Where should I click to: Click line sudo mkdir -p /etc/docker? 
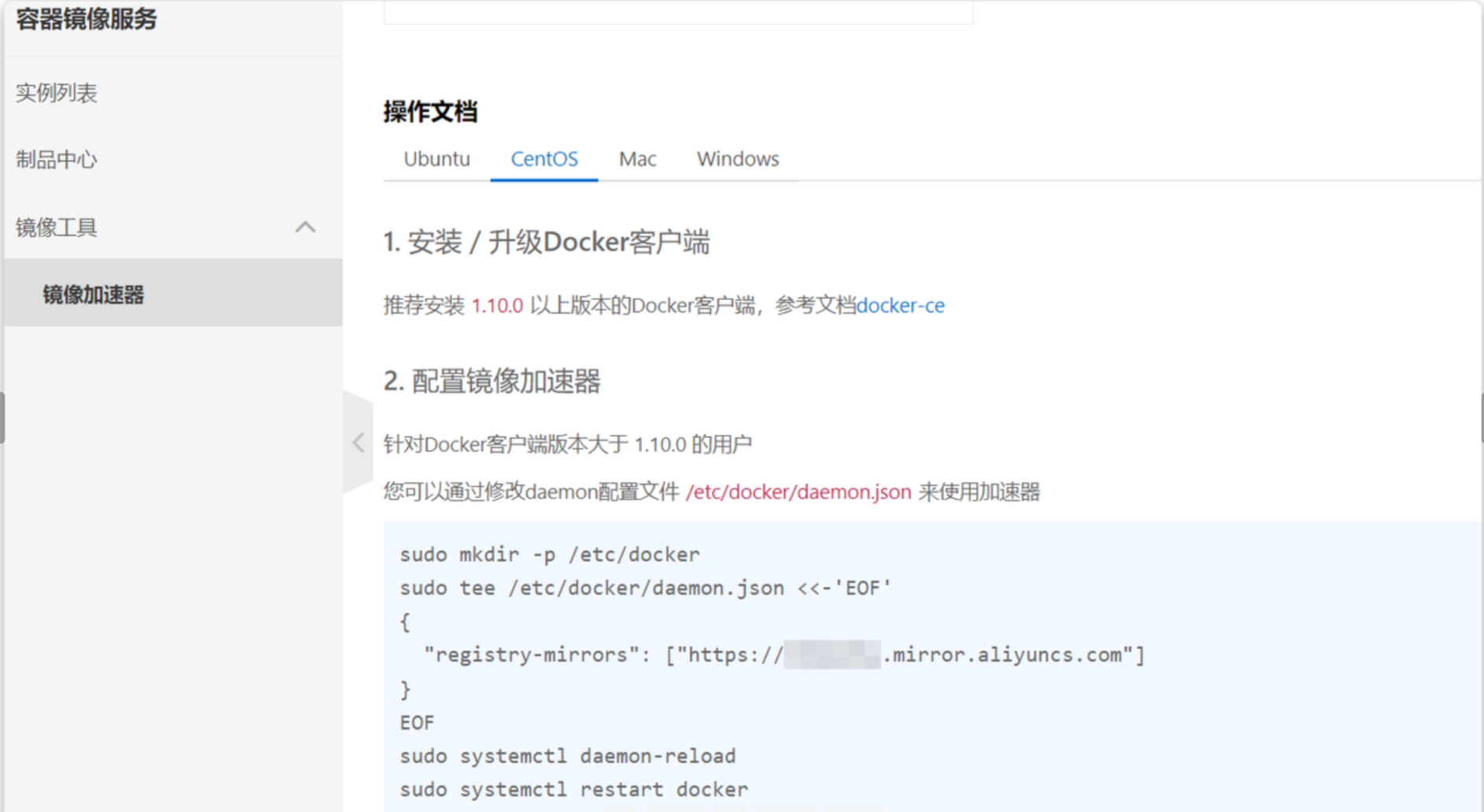click(x=550, y=554)
